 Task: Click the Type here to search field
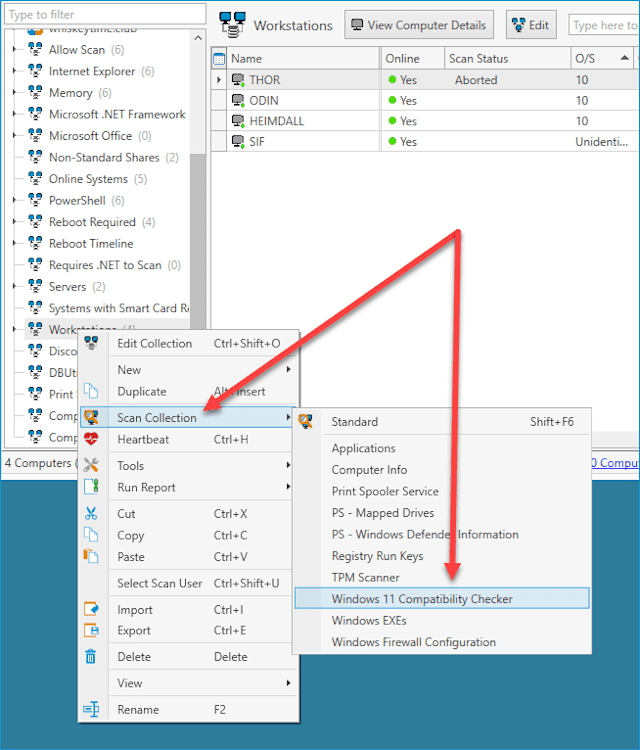pyautogui.click(x=604, y=25)
